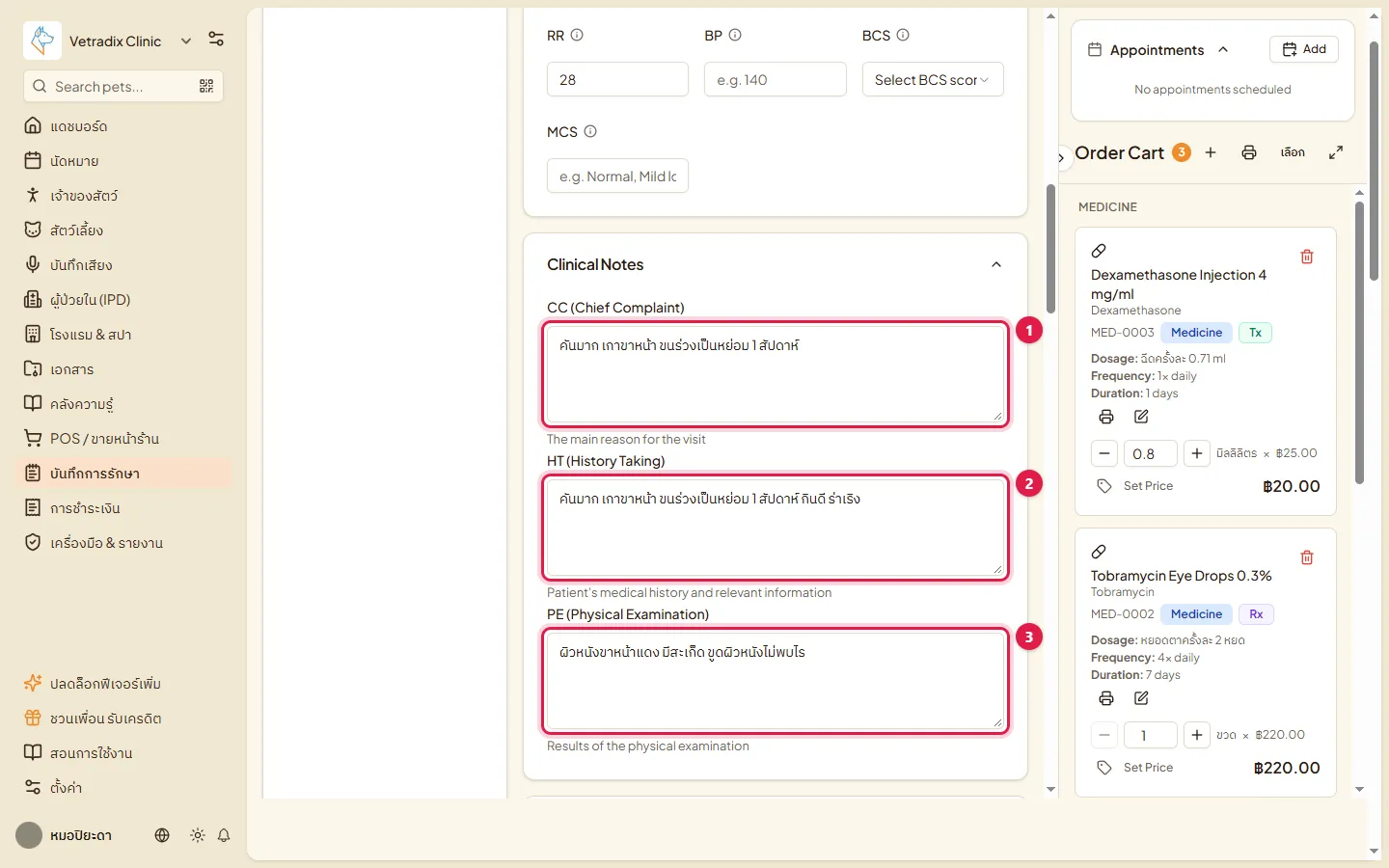Click the RR input field showing 28
The width and height of the screenshot is (1389, 868).
[x=617, y=79]
